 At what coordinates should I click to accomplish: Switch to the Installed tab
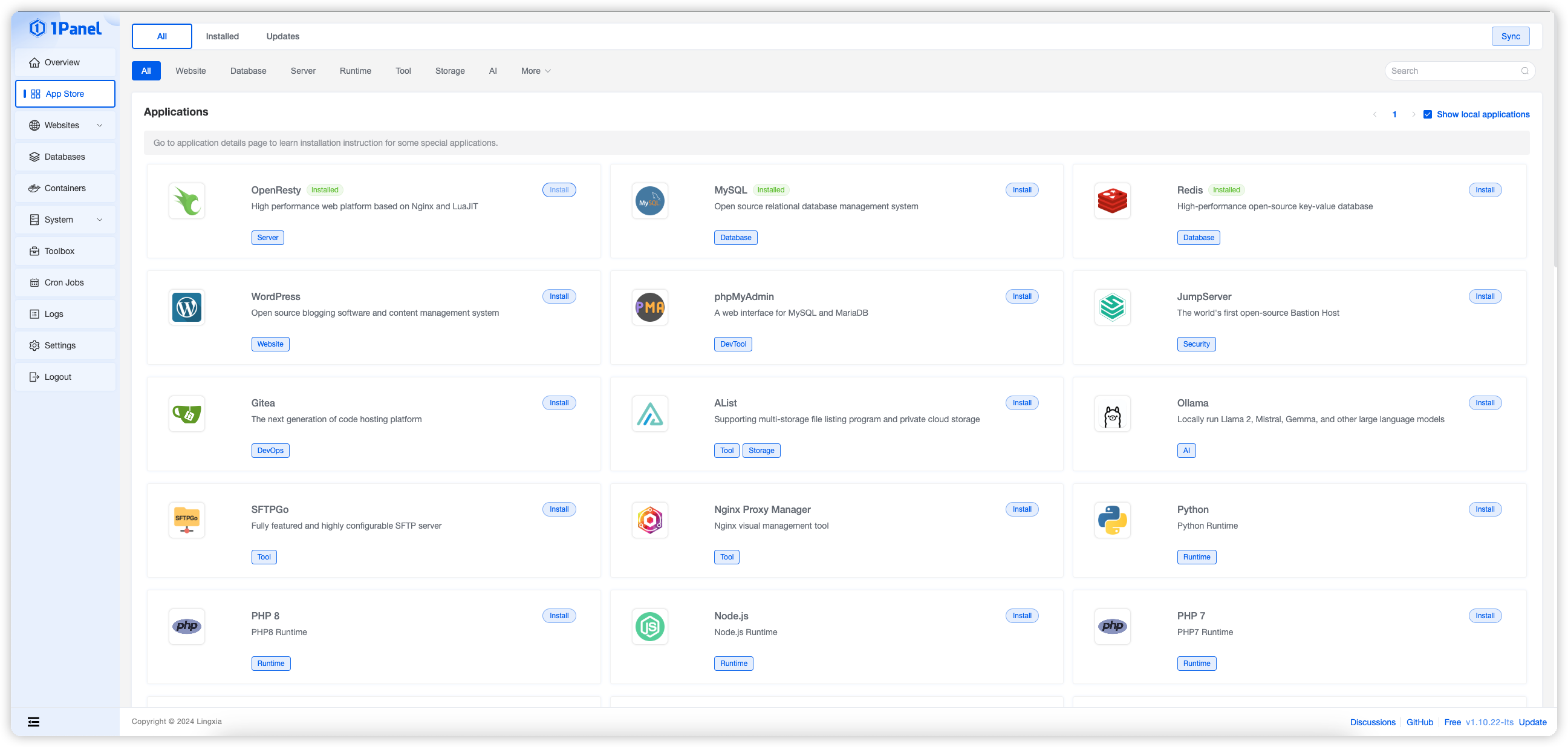pyautogui.click(x=222, y=36)
